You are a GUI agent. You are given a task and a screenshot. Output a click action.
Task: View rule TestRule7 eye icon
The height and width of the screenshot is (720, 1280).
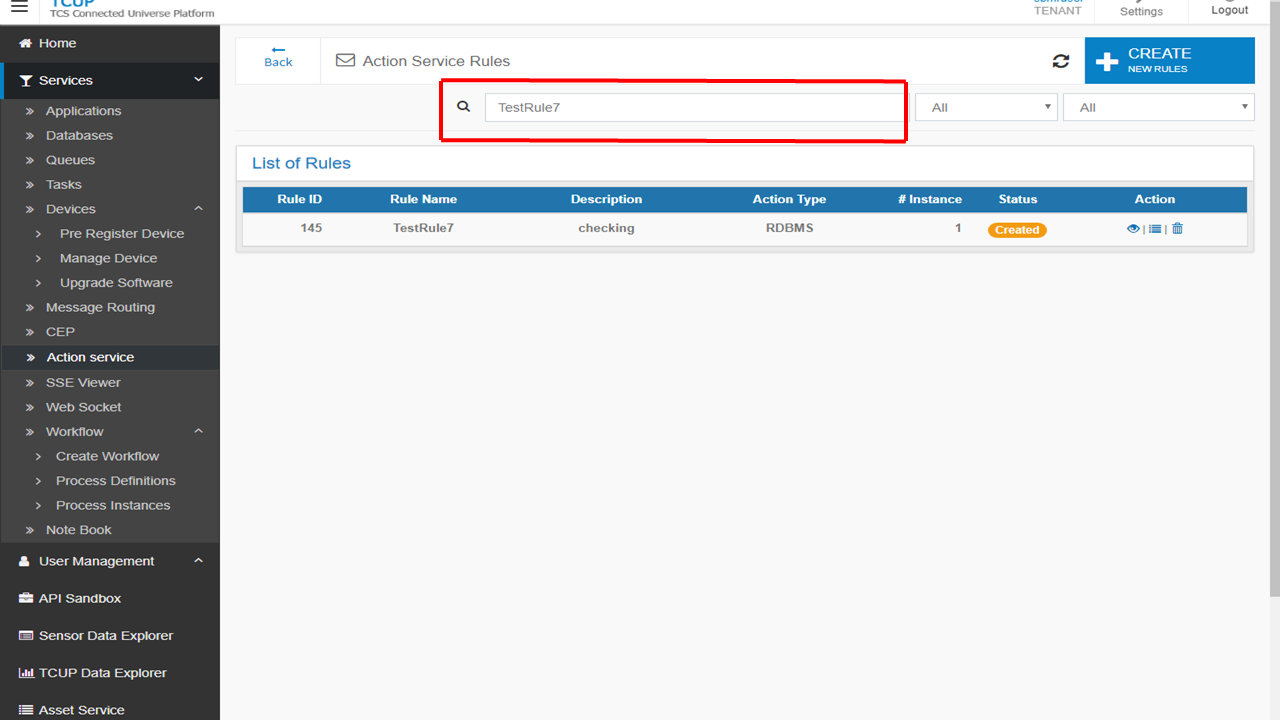1133,229
